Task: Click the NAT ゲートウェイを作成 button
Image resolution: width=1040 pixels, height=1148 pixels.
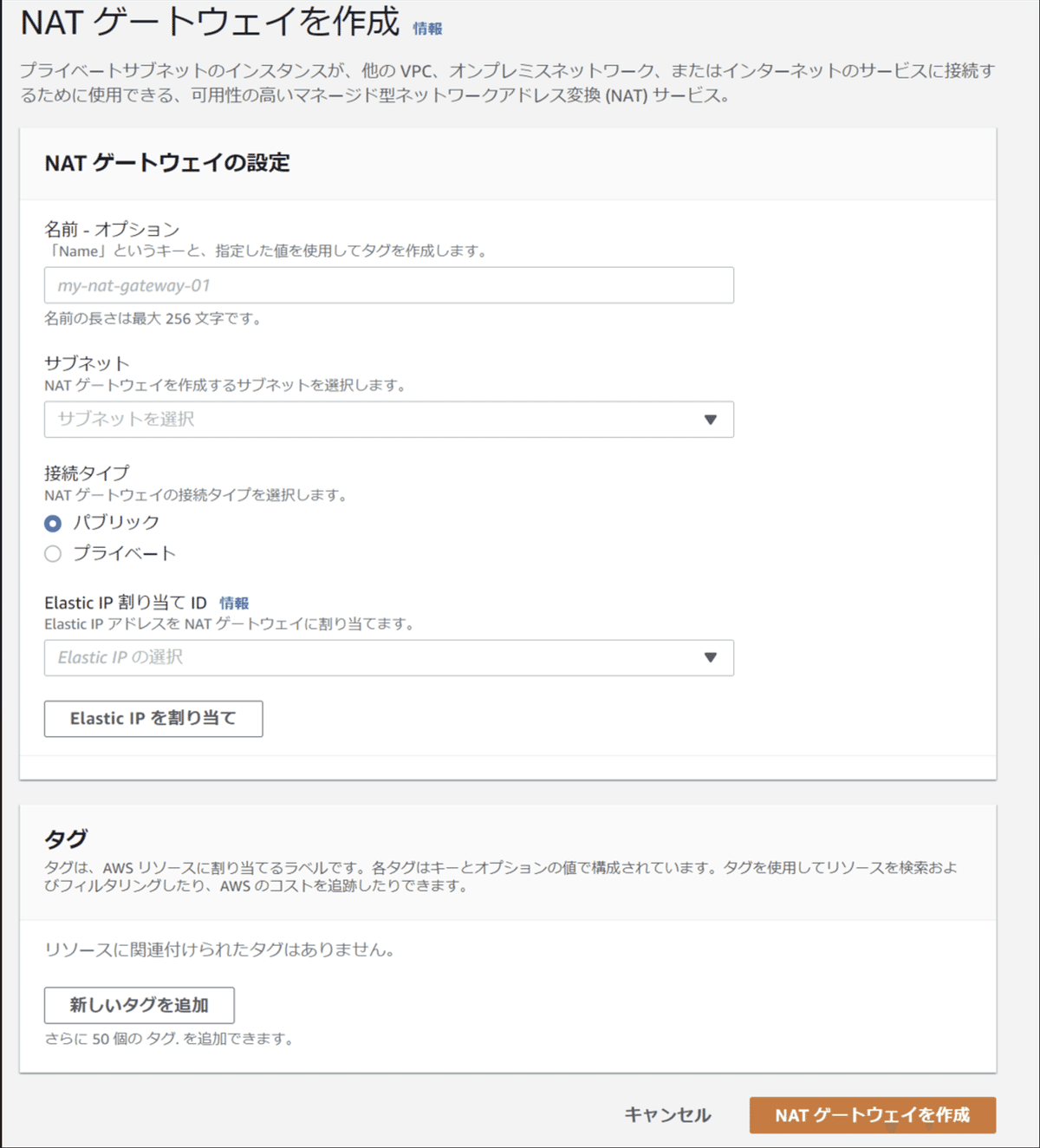Action: click(873, 1115)
